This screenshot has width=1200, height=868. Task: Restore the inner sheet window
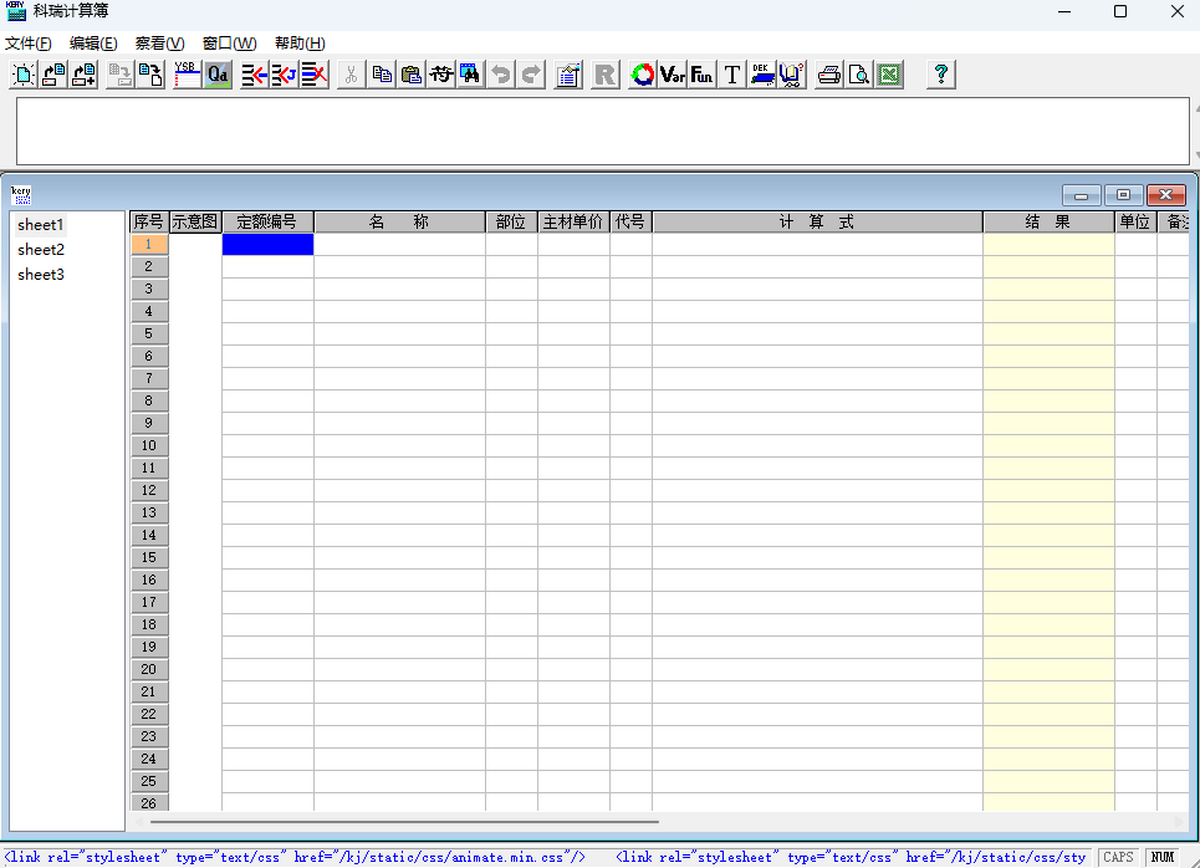click(x=1124, y=195)
